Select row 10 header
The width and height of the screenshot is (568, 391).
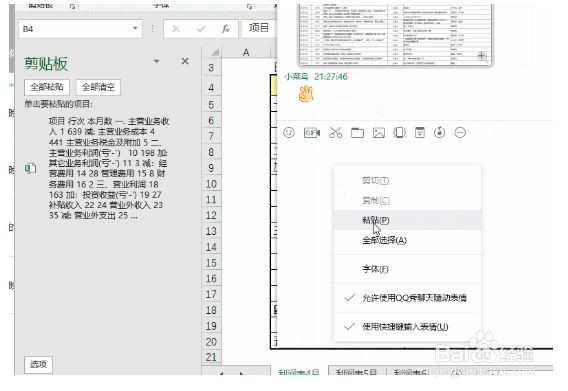pos(211,184)
